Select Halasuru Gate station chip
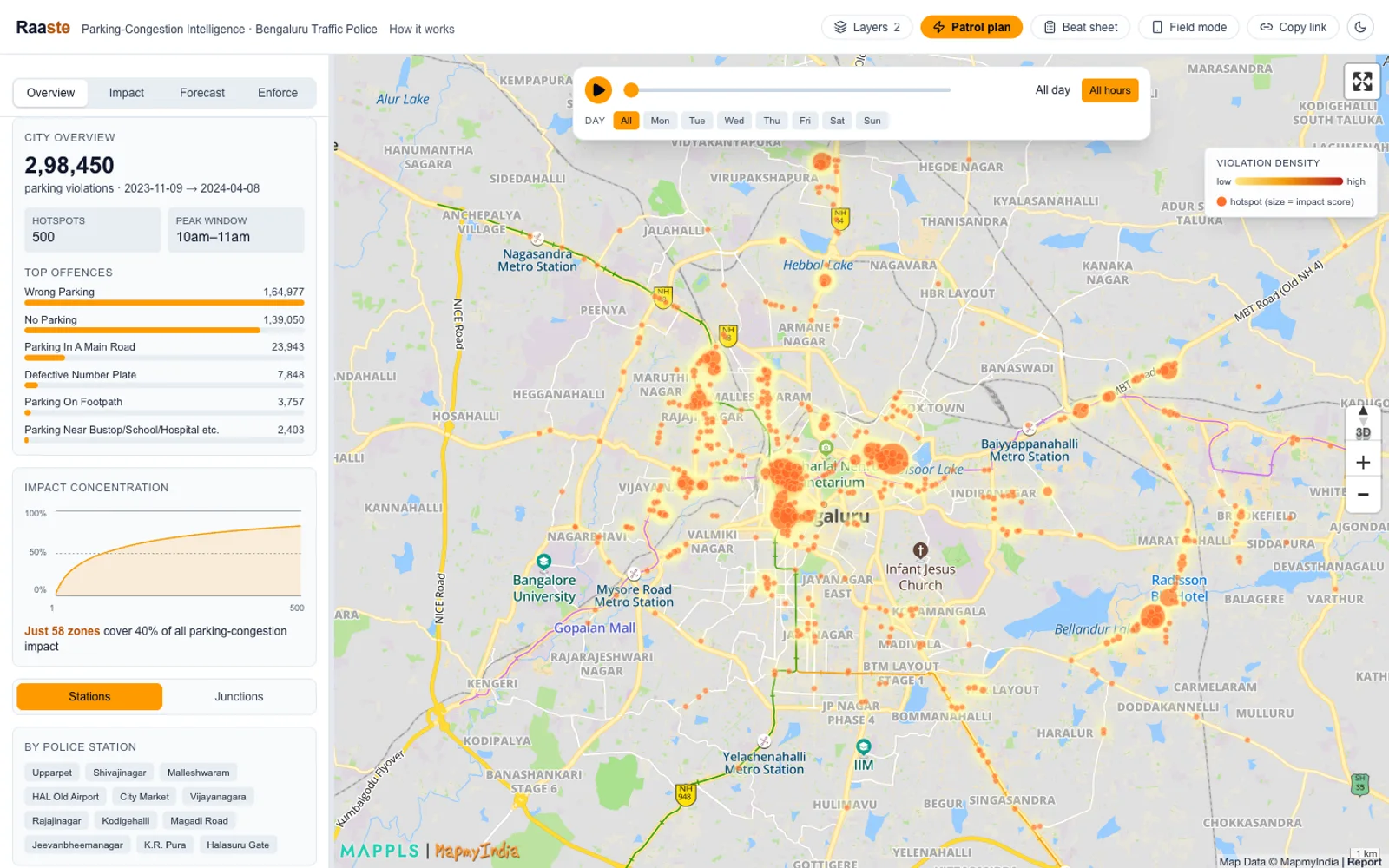Image resolution: width=1389 pixels, height=868 pixels. (x=238, y=845)
